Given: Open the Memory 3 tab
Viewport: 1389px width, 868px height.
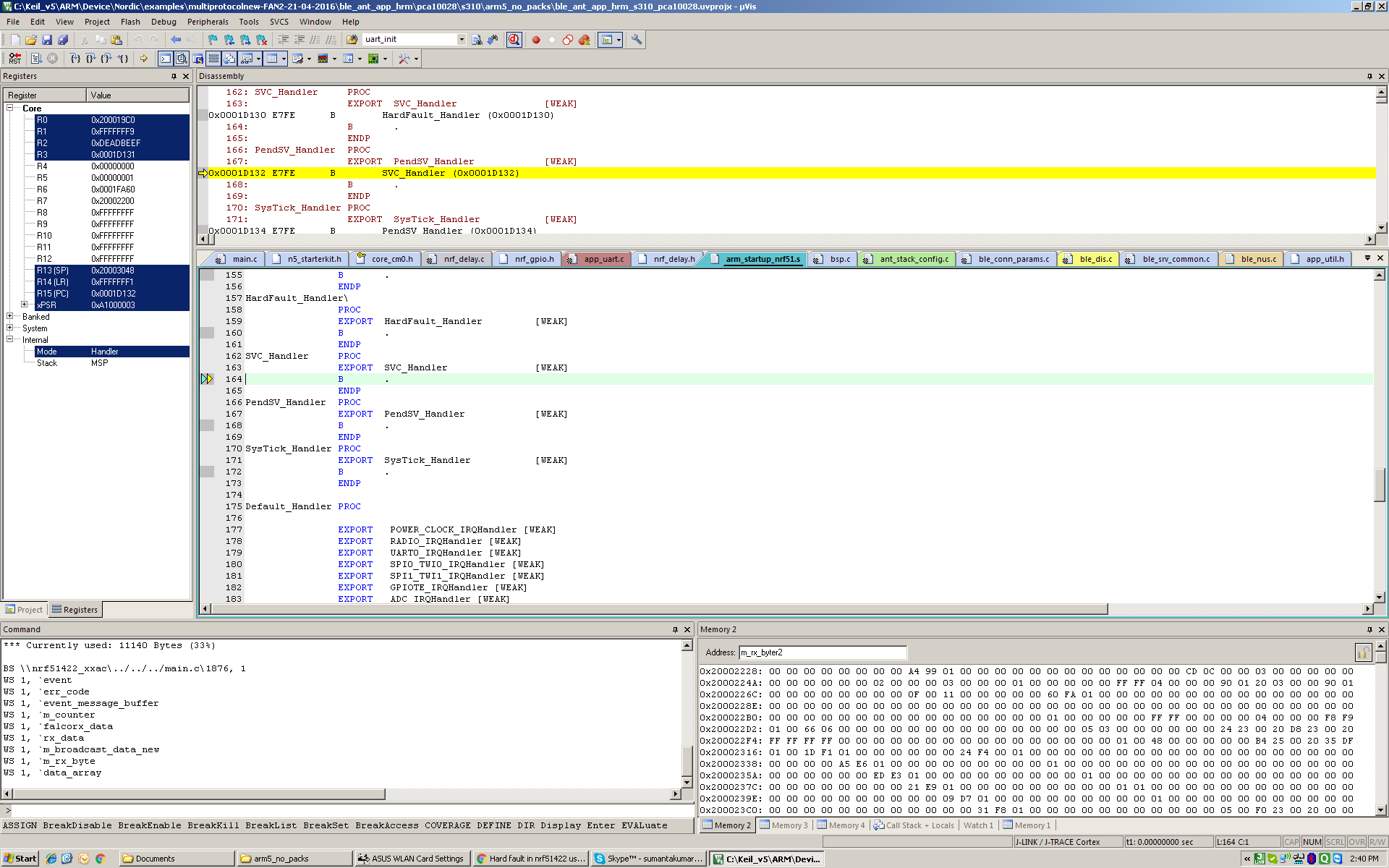Looking at the screenshot, I should coord(783,825).
